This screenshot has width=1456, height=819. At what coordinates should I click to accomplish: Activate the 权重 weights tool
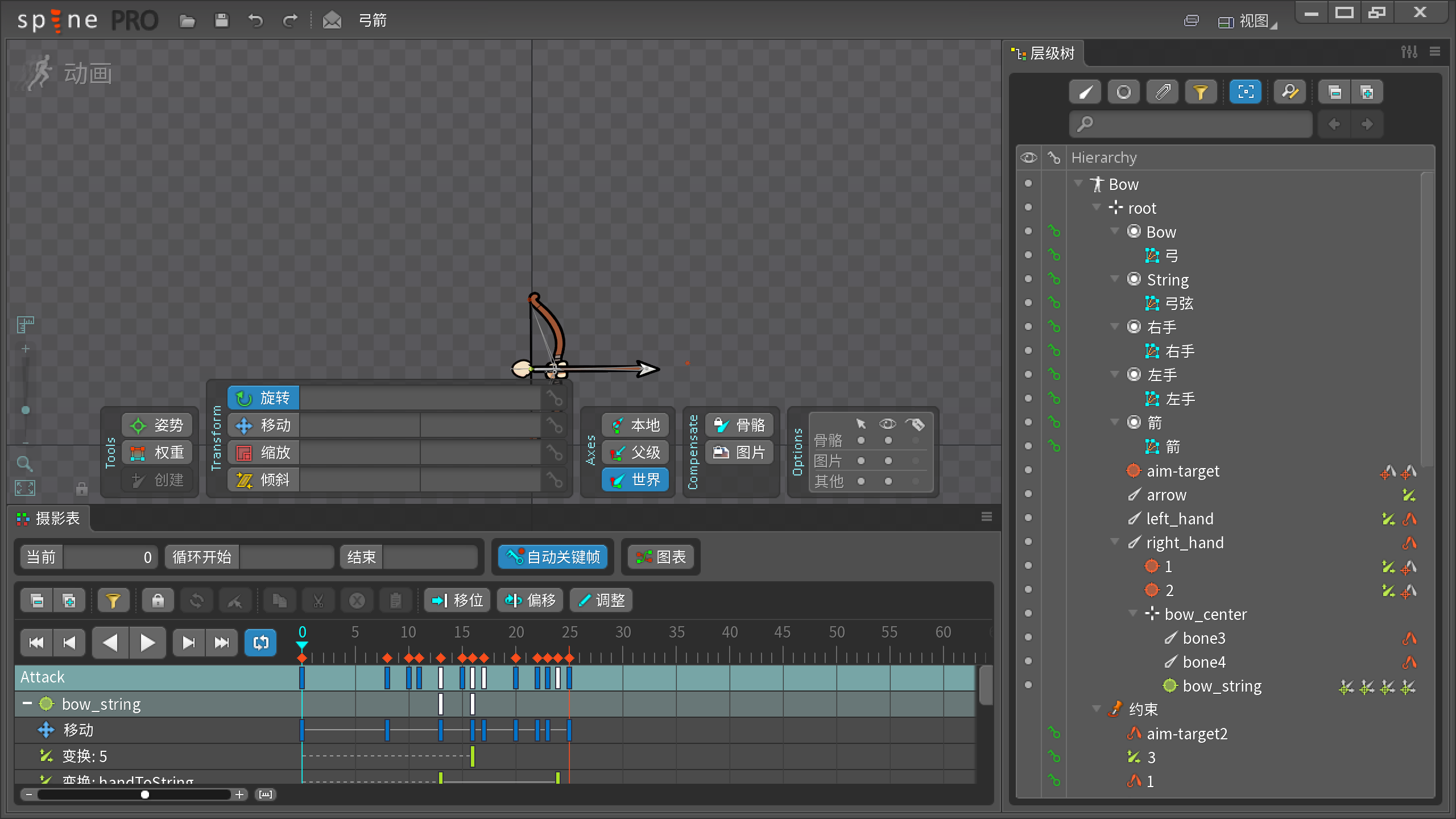pyautogui.click(x=157, y=453)
